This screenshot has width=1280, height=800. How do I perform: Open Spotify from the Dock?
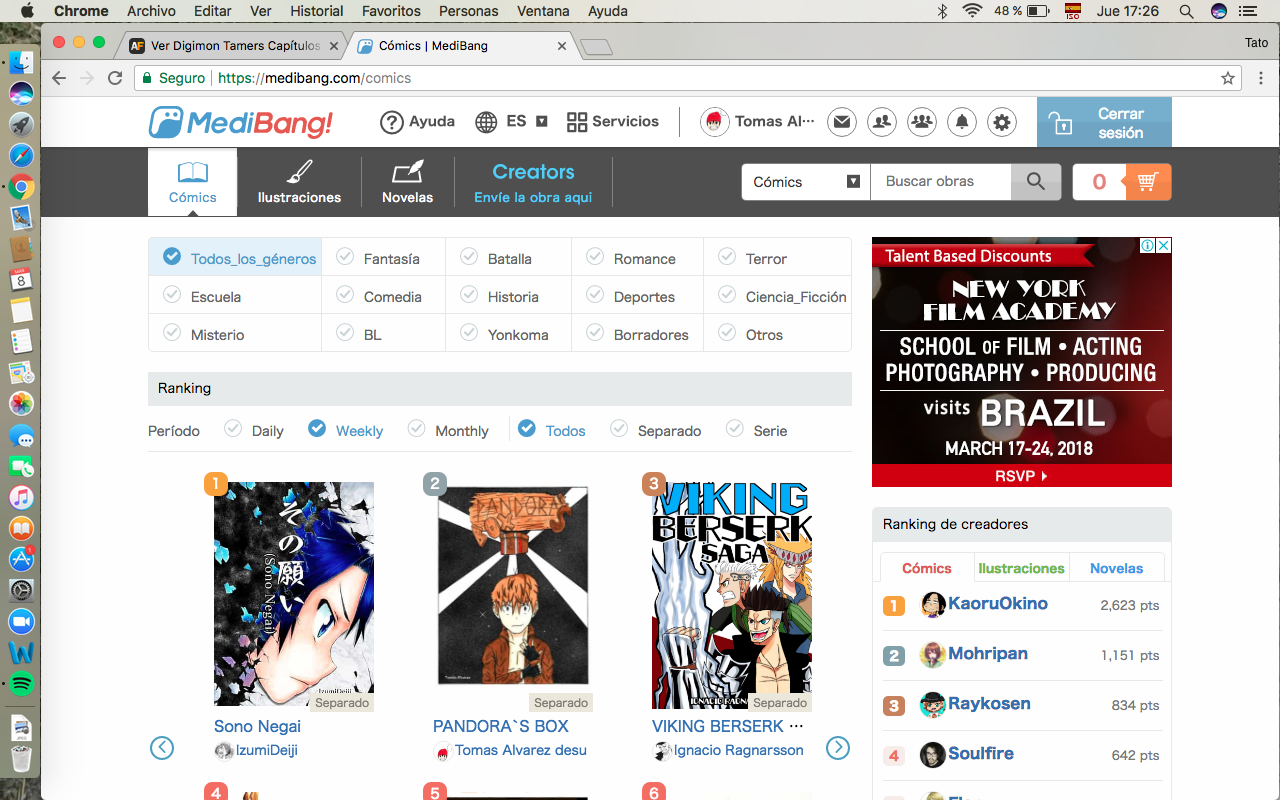[21, 684]
